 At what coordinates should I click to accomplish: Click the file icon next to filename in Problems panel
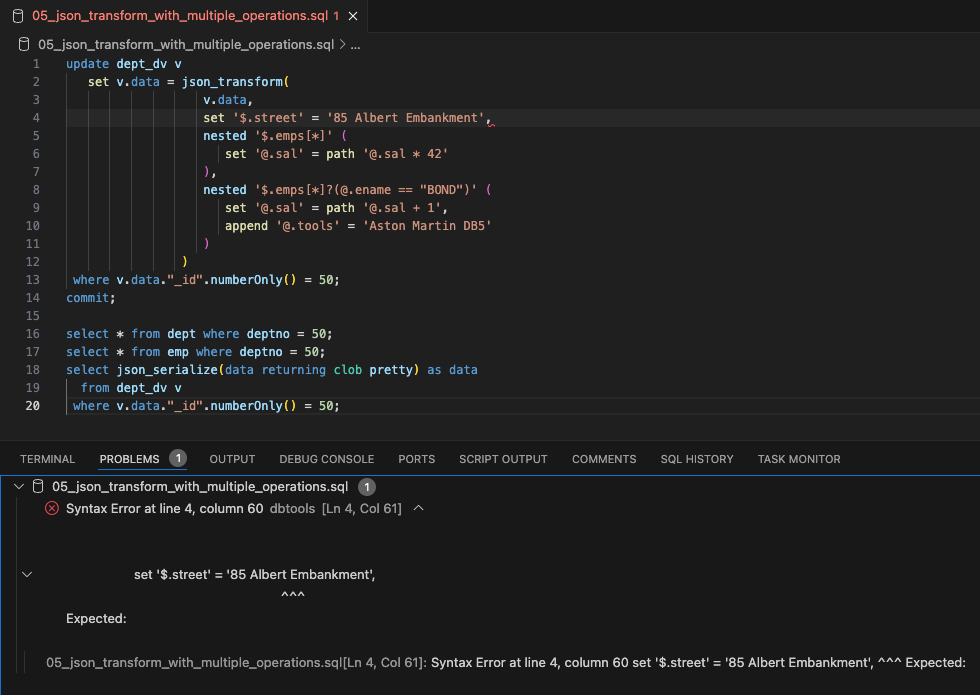point(37,487)
